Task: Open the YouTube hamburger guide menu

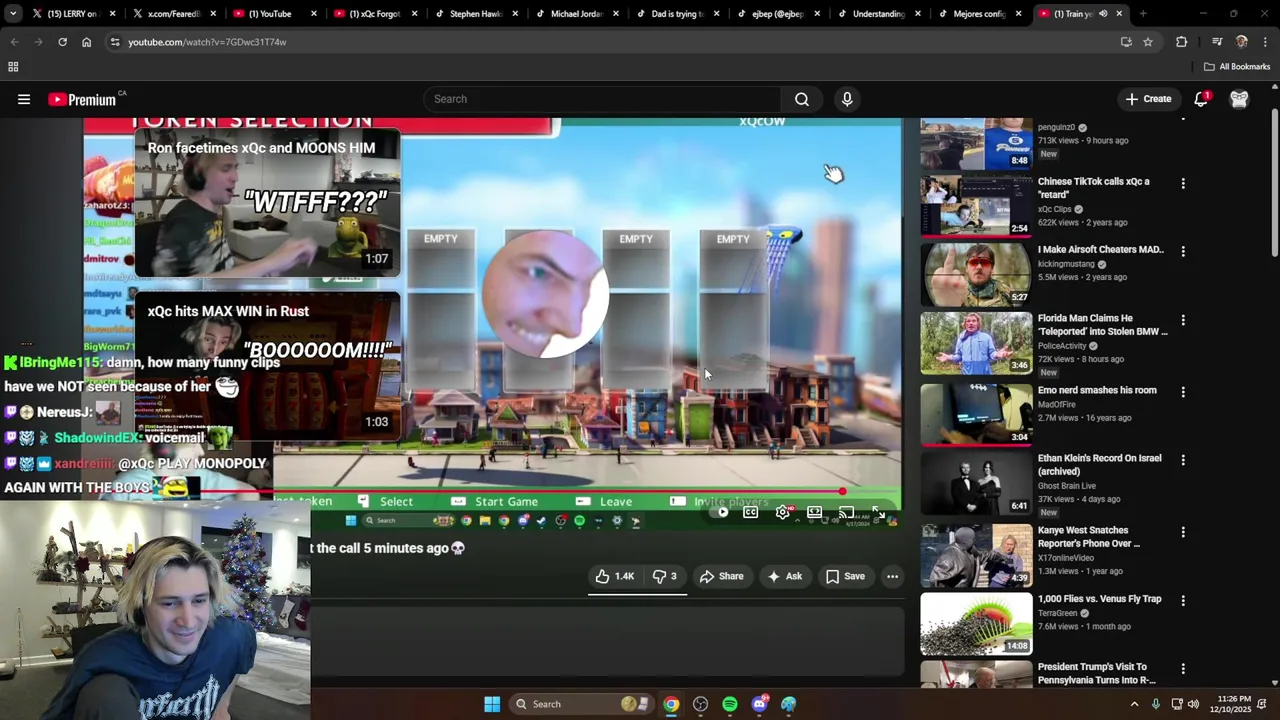Action: pyautogui.click(x=24, y=99)
